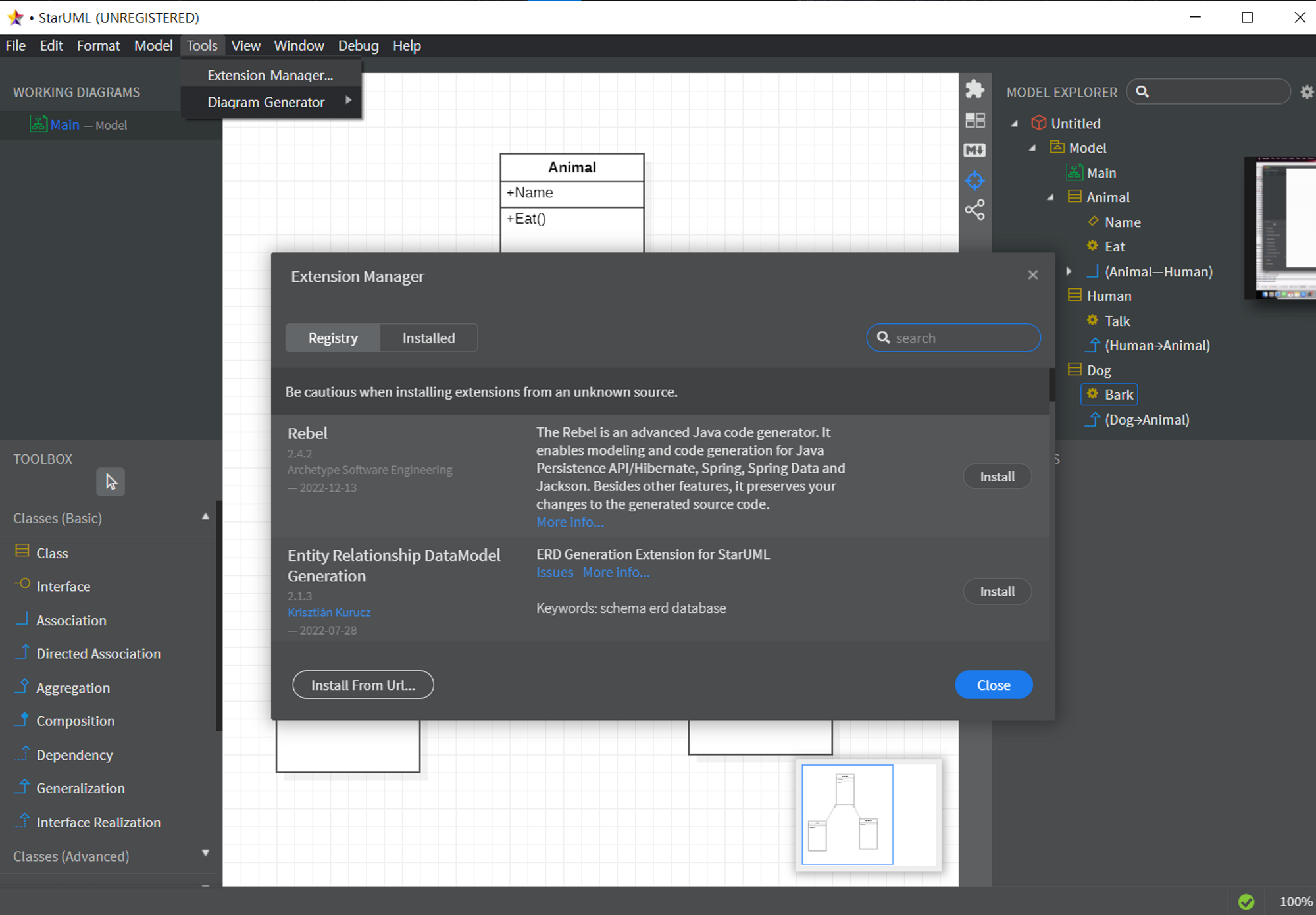This screenshot has height=915, width=1316.
Task: Collapse the Animal tree node
Action: [1051, 197]
